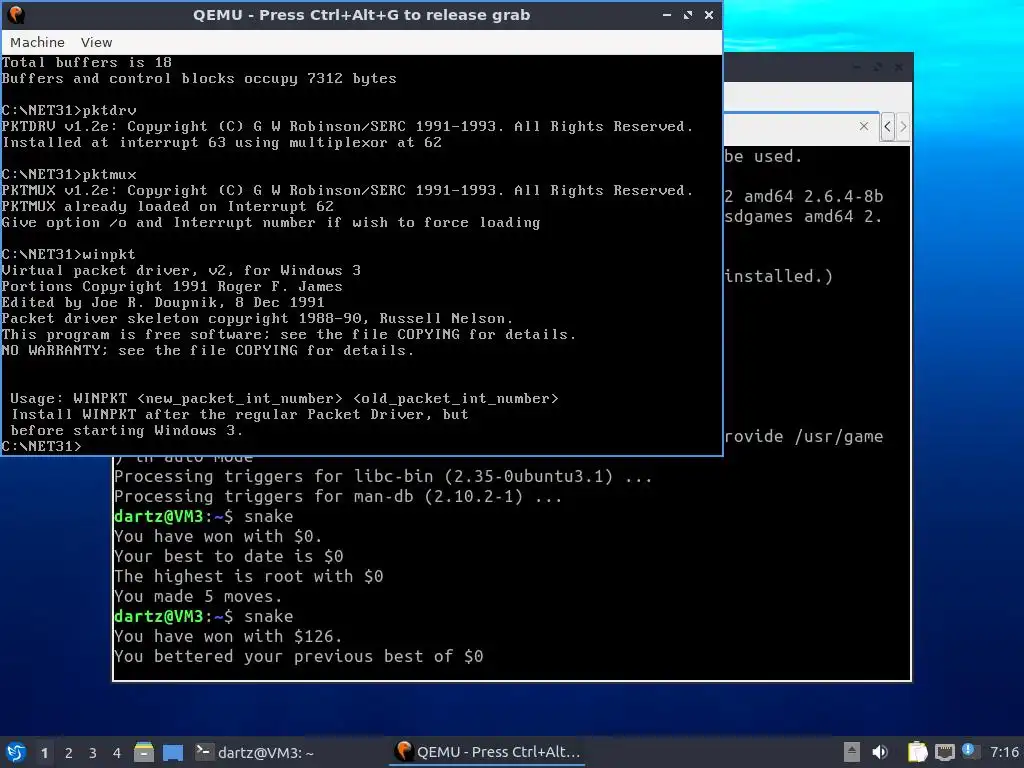Screen dimensions: 1024x768
Task: Click the 'Processing triggers for man-db' line
Action: pyautogui.click(x=338, y=496)
